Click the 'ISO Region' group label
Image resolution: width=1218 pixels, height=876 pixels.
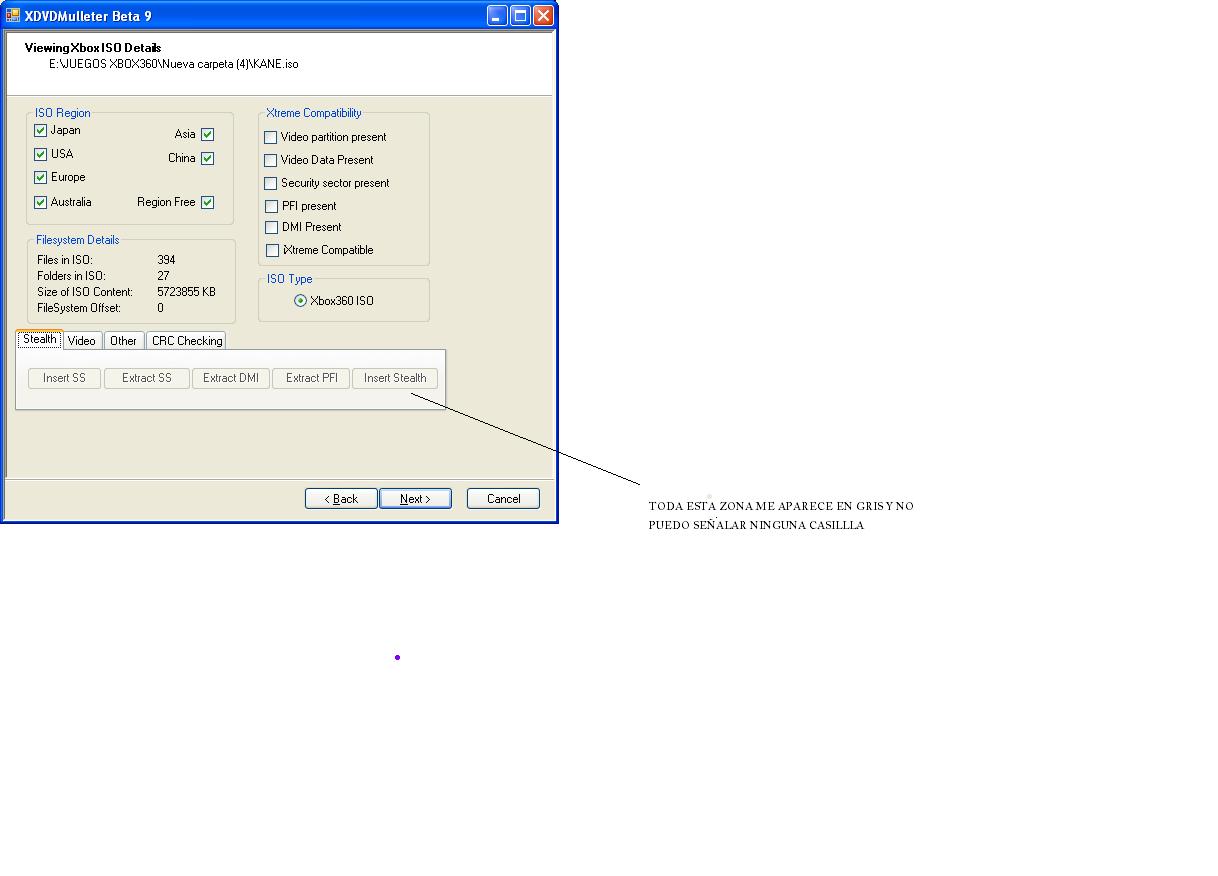(x=63, y=113)
